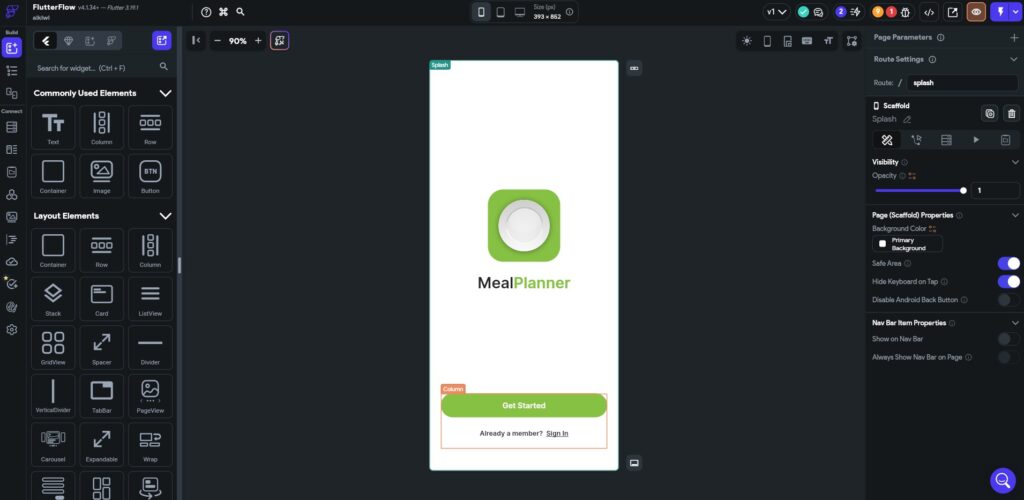Screen dimensions: 1024x500
Task: Zoom out with the minus button
Action: [x=217, y=40]
